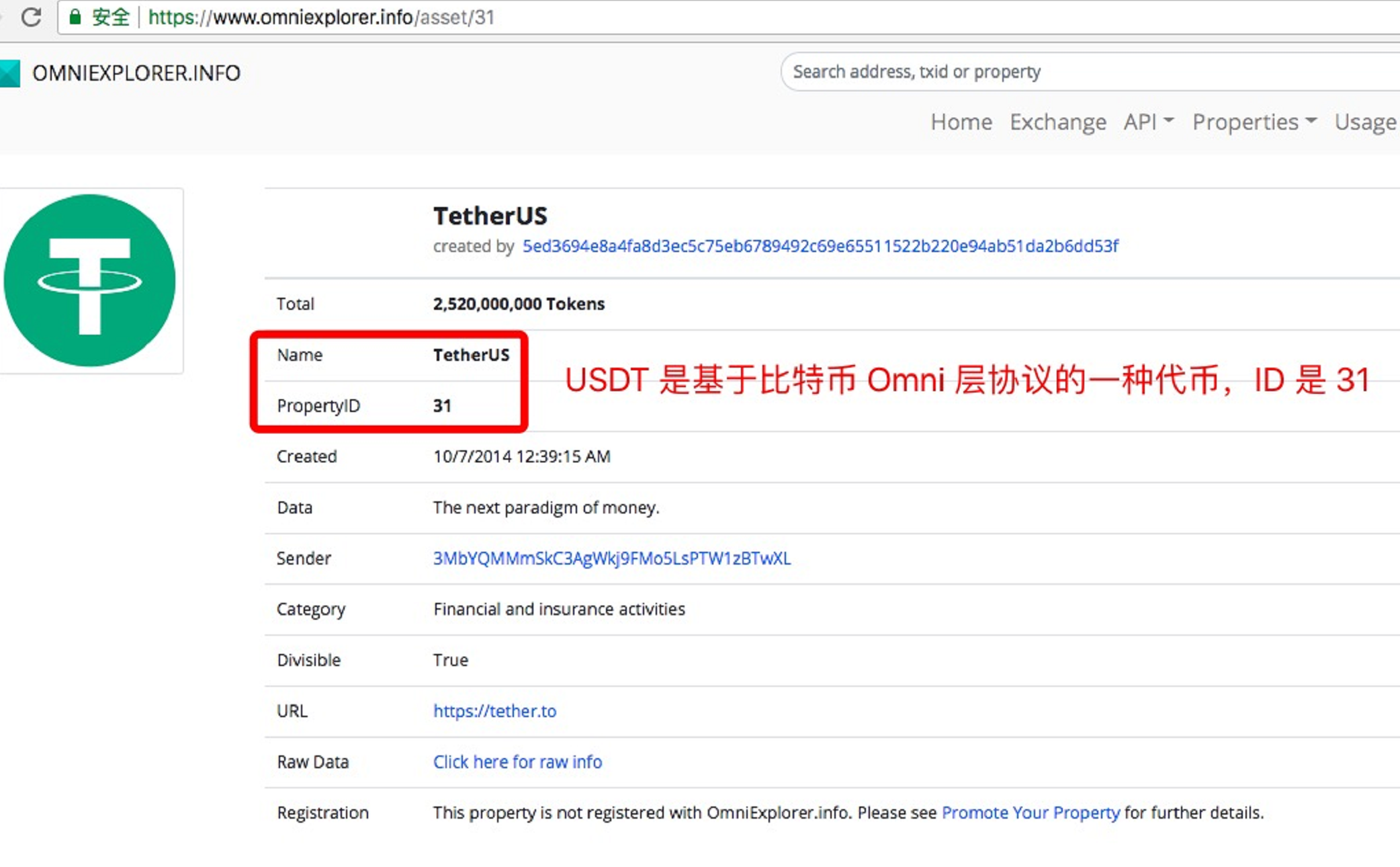Click the raw info link
Screen dimensions: 1400x867
(516, 761)
